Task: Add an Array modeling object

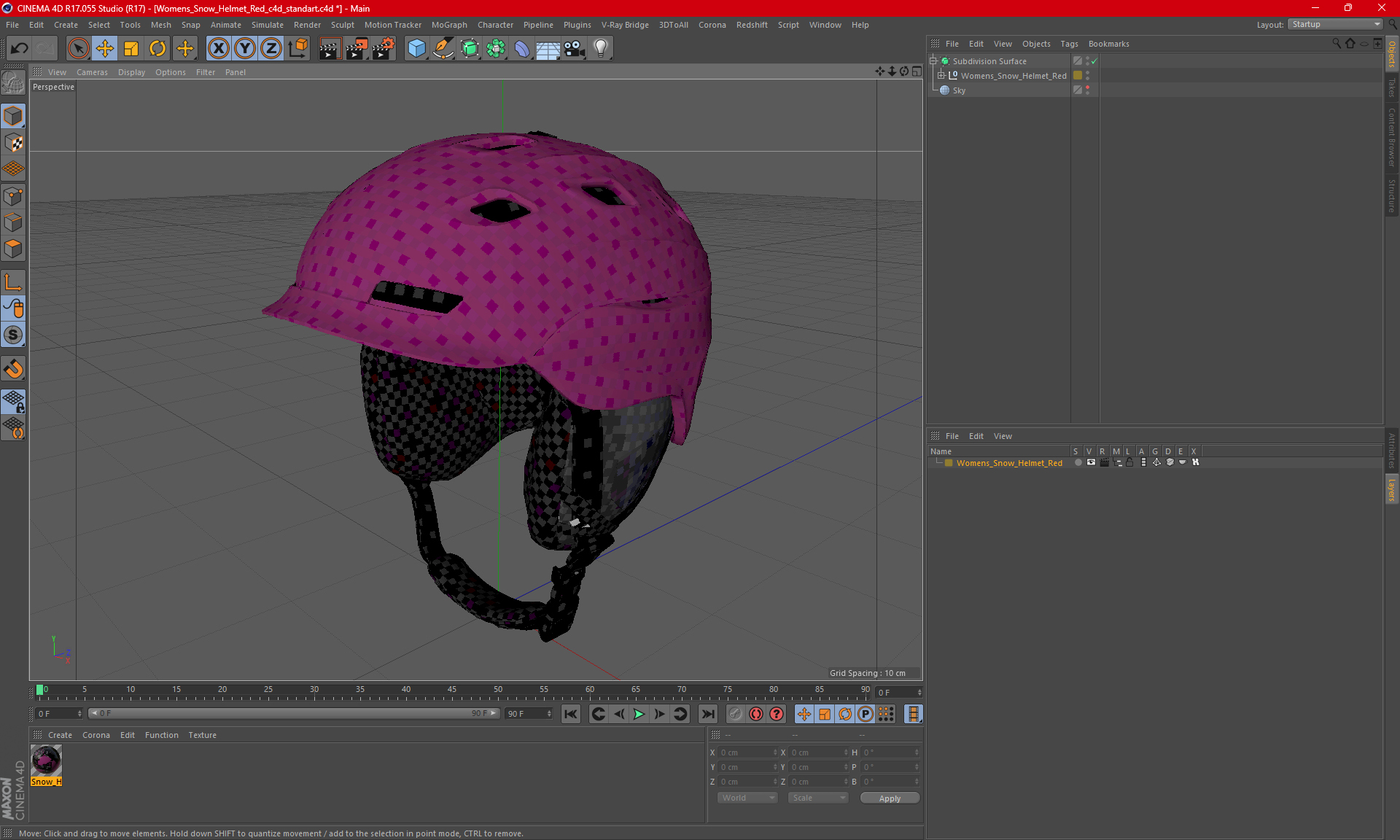Action: (x=496, y=49)
